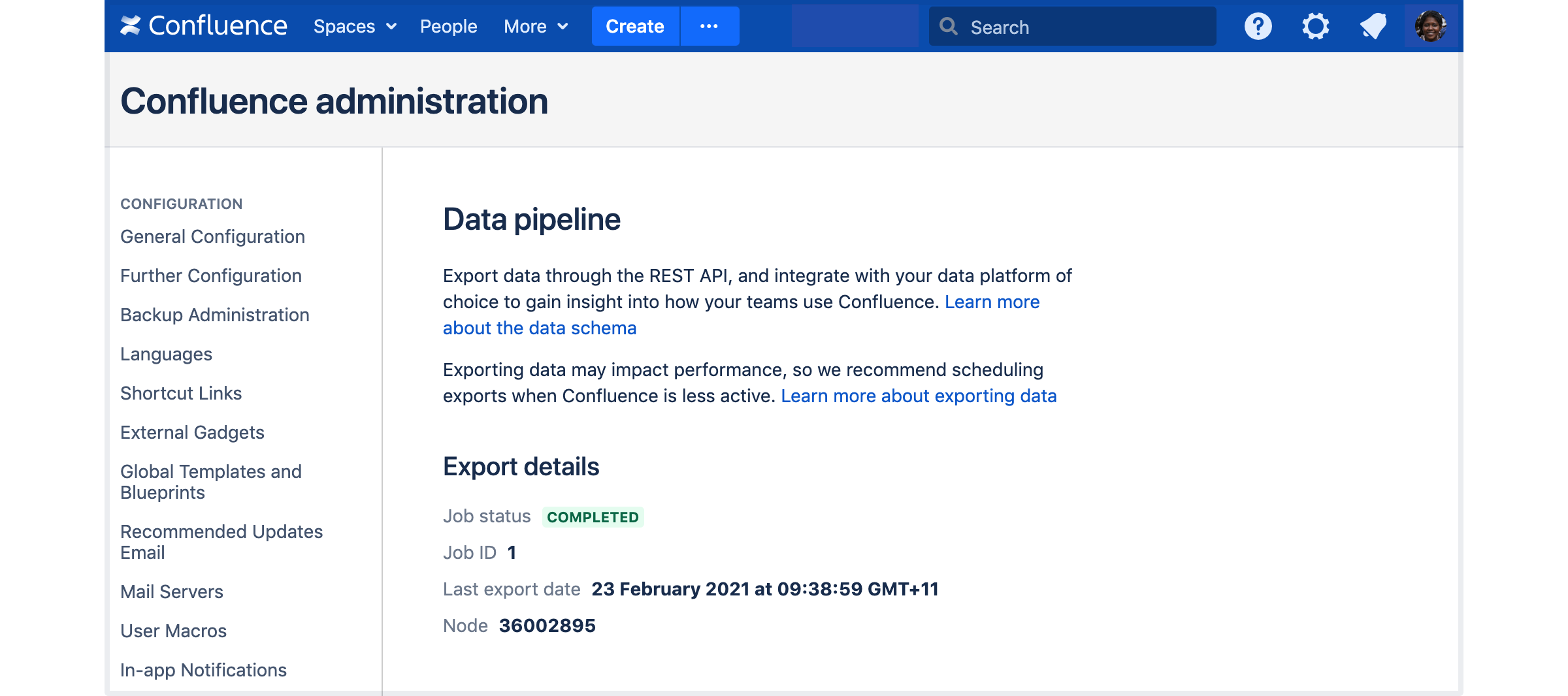Open the user profile avatar menu

tap(1431, 26)
